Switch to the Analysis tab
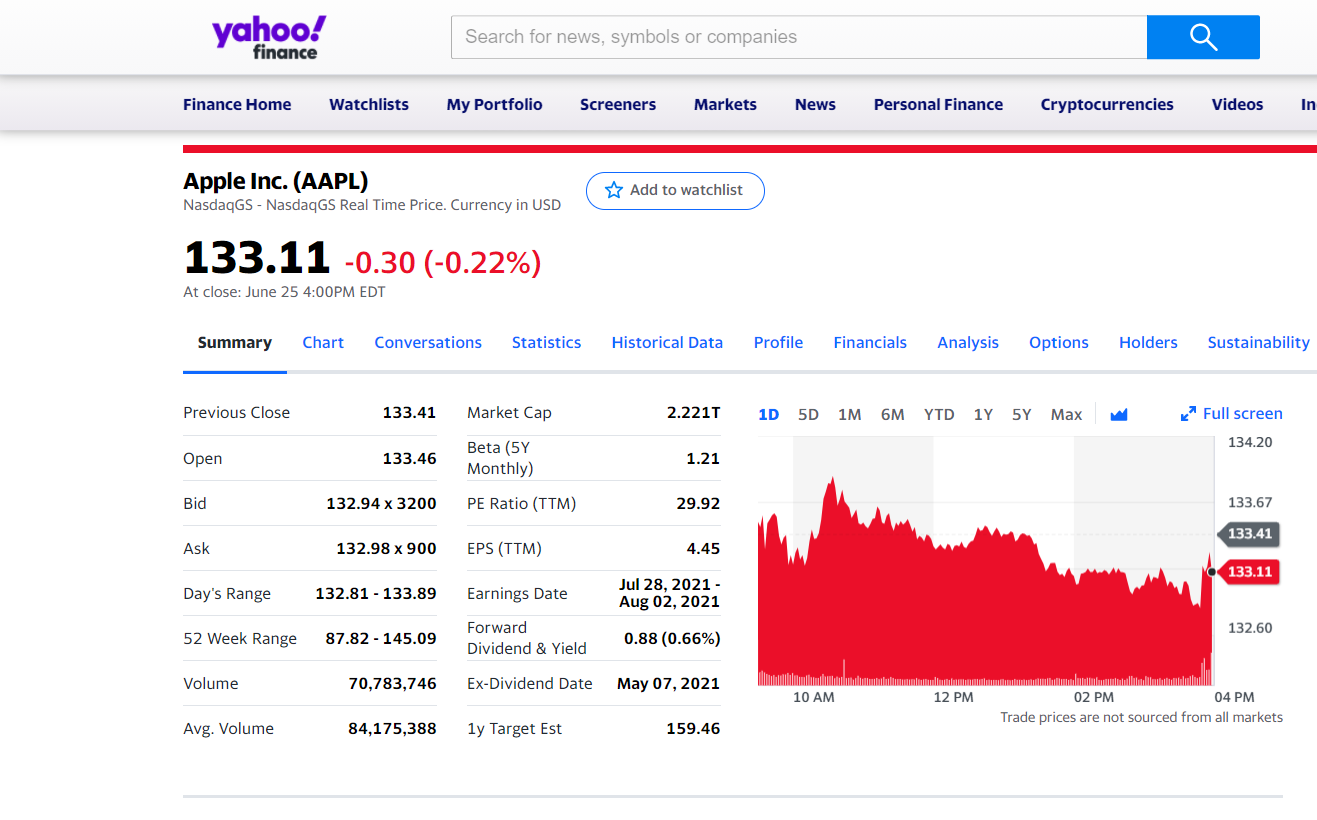This screenshot has width=1317, height=820. click(968, 342)
